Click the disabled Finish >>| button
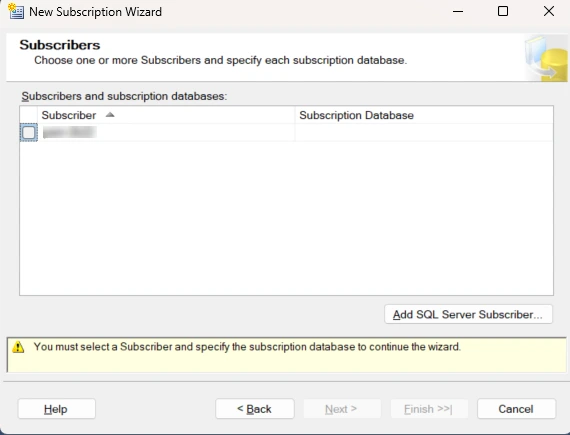The height and width of the screenshot is (435, 570). [429, 409]
